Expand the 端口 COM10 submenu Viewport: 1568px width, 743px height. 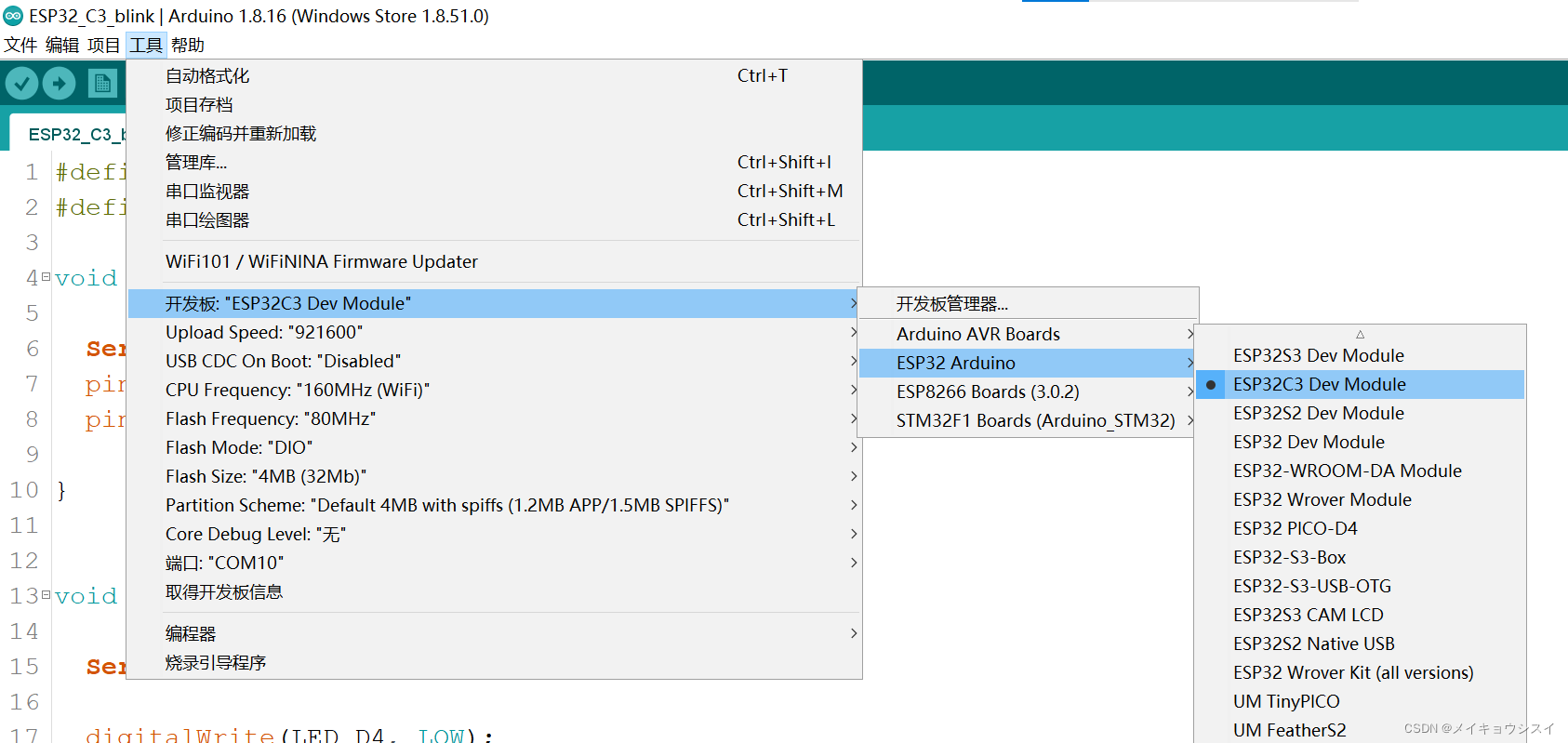[494, 563]
